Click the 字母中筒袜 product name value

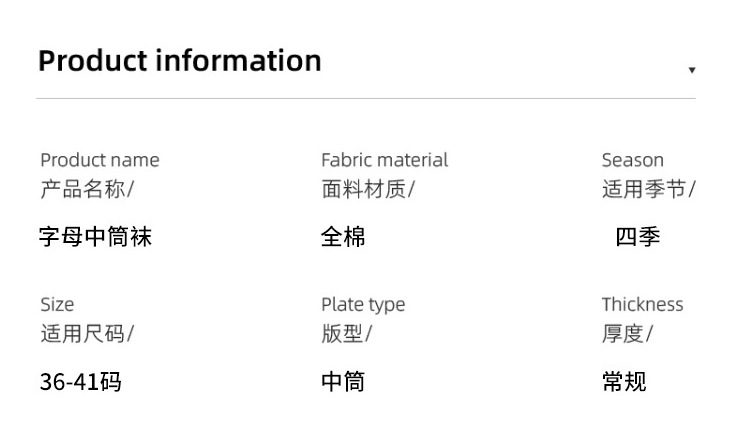coord(95,237)
